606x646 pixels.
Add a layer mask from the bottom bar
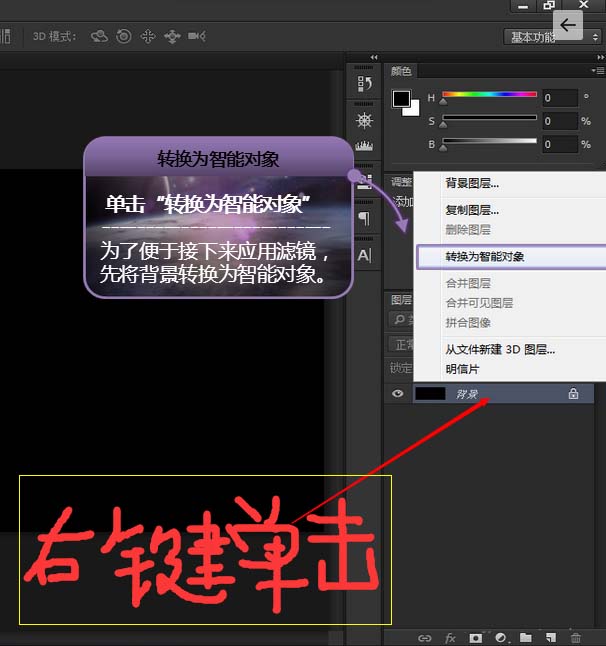[x=476, y=637]
